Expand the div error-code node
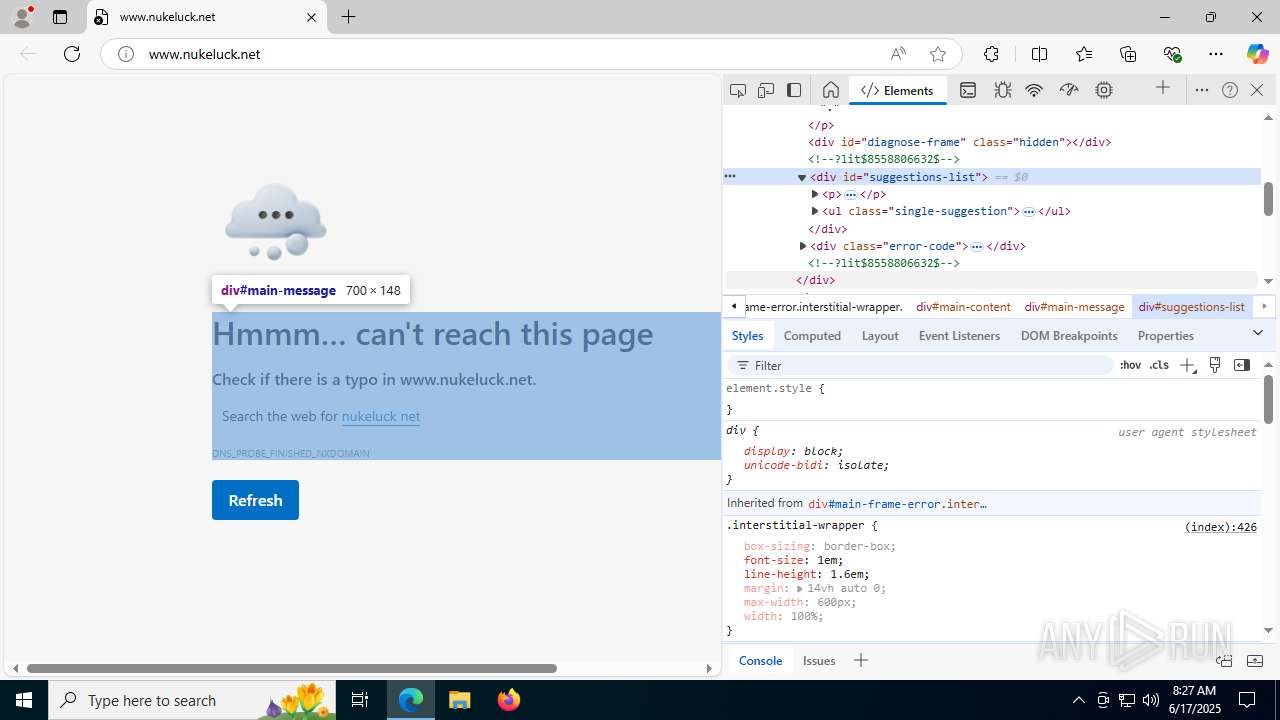This screenshot has width=1280, height=720. pyautogui.click(x=803, y=246)
